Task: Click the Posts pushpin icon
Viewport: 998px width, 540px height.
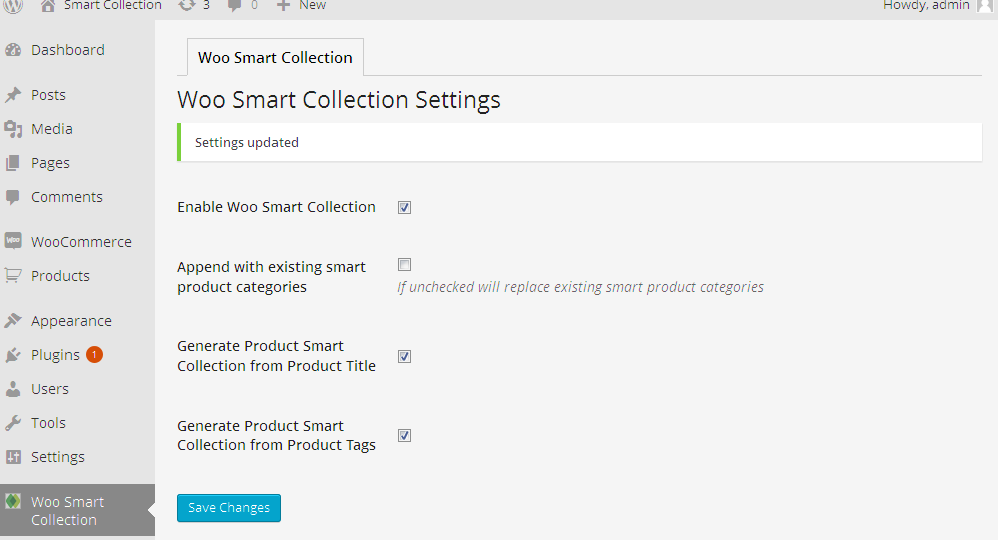Action: point(13,95)
